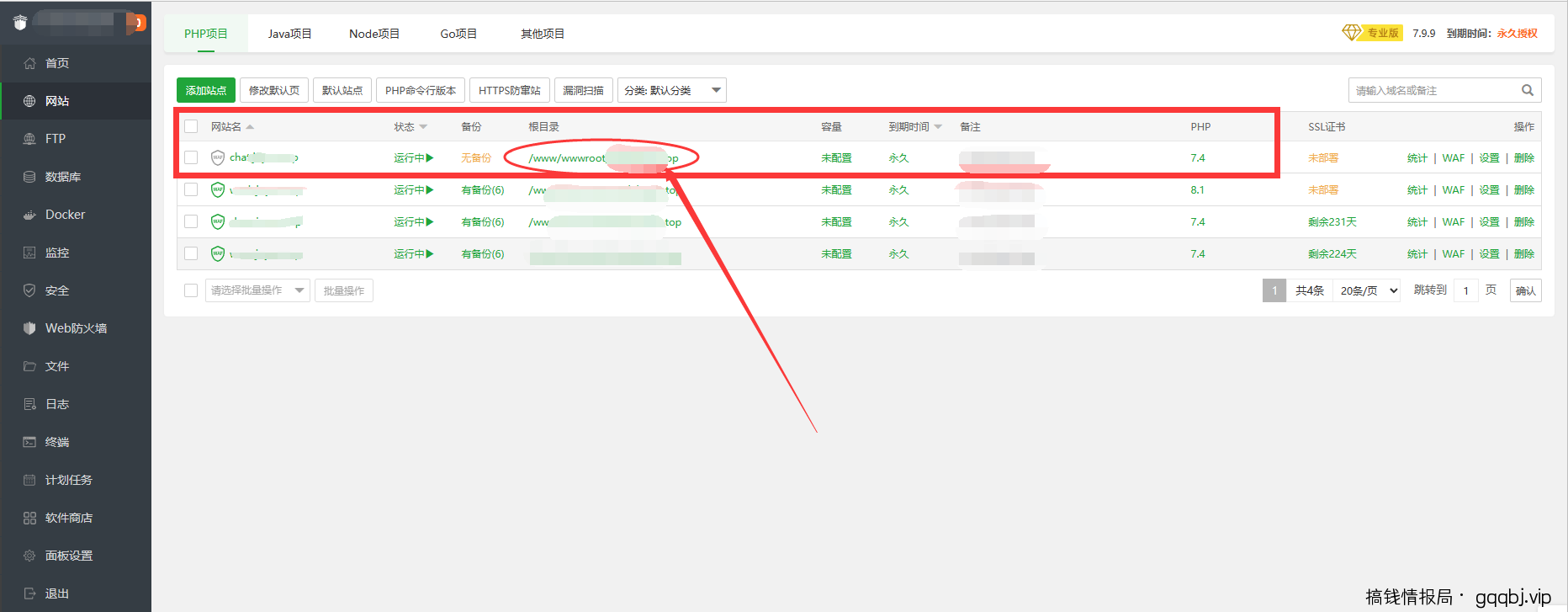Switch to the 其他项目 tab
The height and width of the screenshot is (612, 1568).
[543, 34]
